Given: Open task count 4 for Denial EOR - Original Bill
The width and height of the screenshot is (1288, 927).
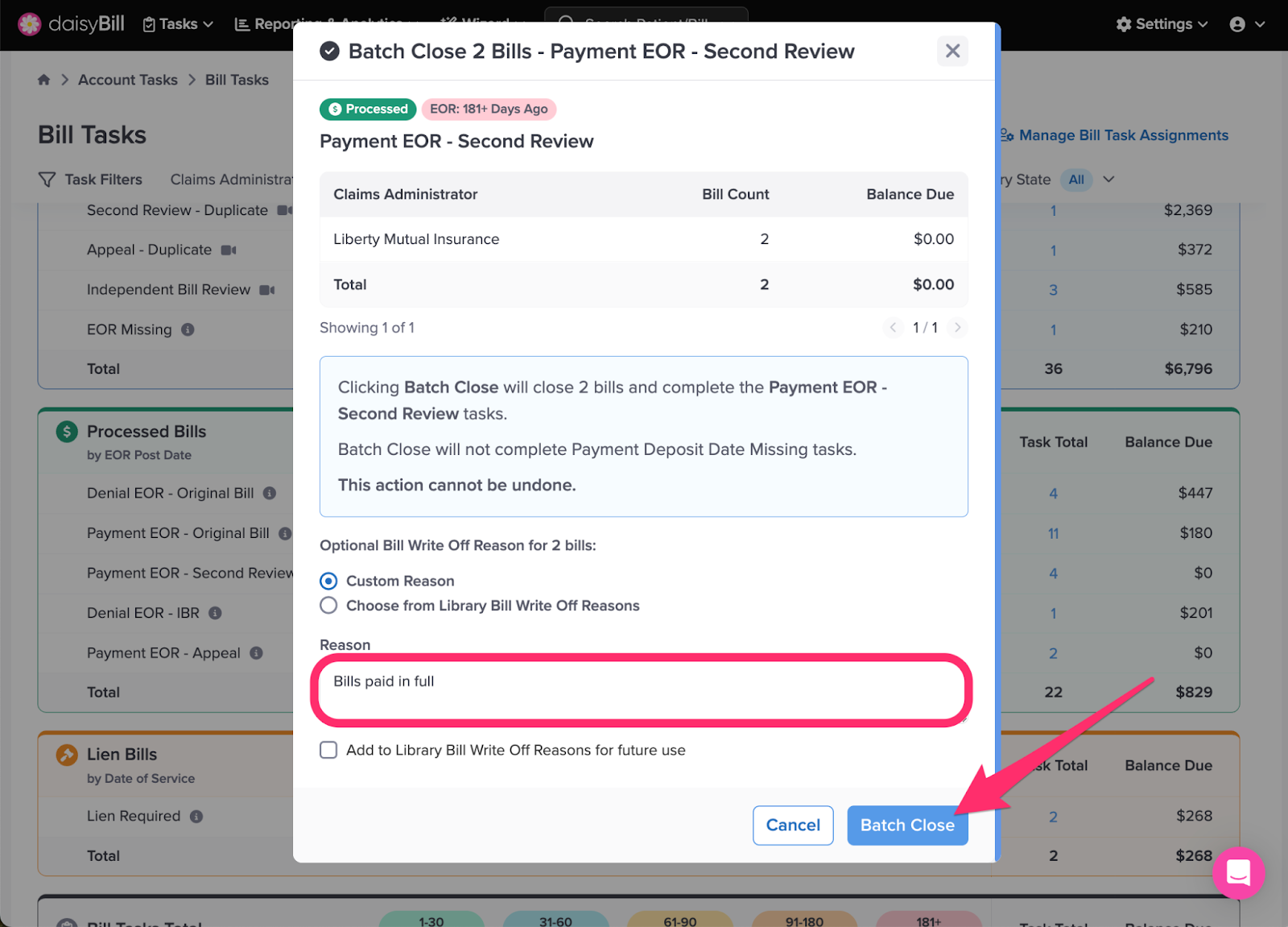Looking at the screenshot, I should pyautogui.click(x=1053, y=493).
